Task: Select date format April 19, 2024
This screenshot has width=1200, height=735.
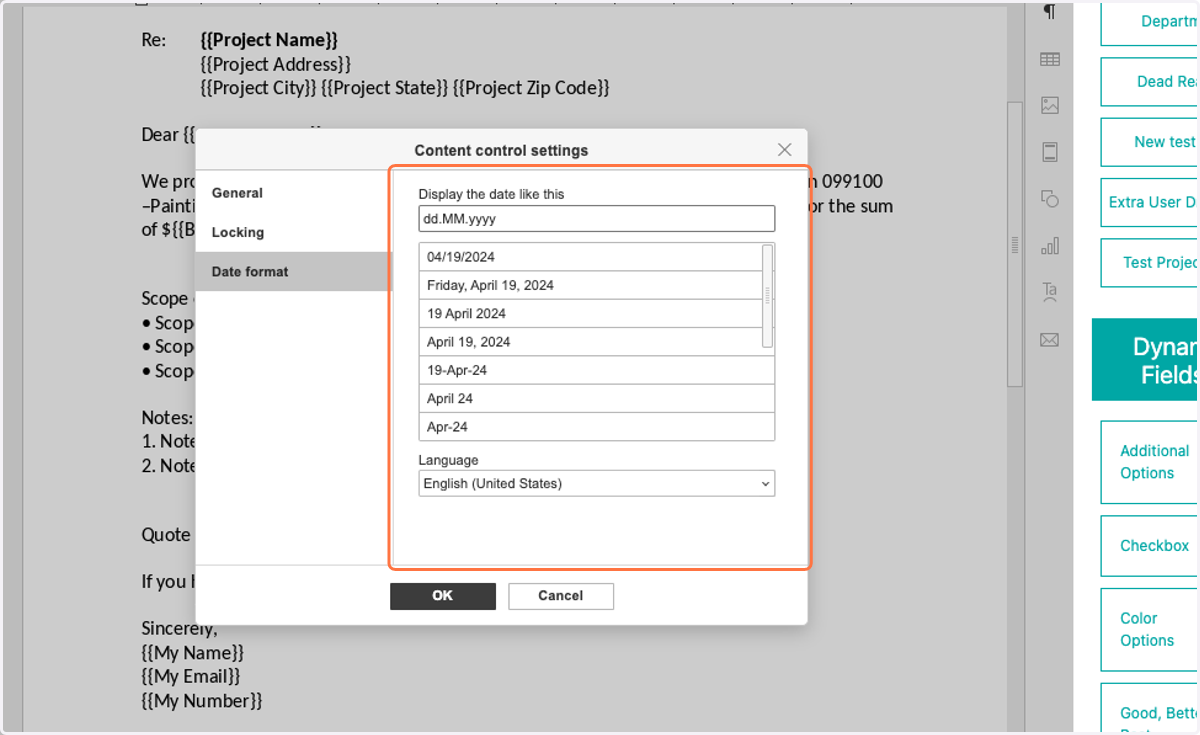Action: 590,342
